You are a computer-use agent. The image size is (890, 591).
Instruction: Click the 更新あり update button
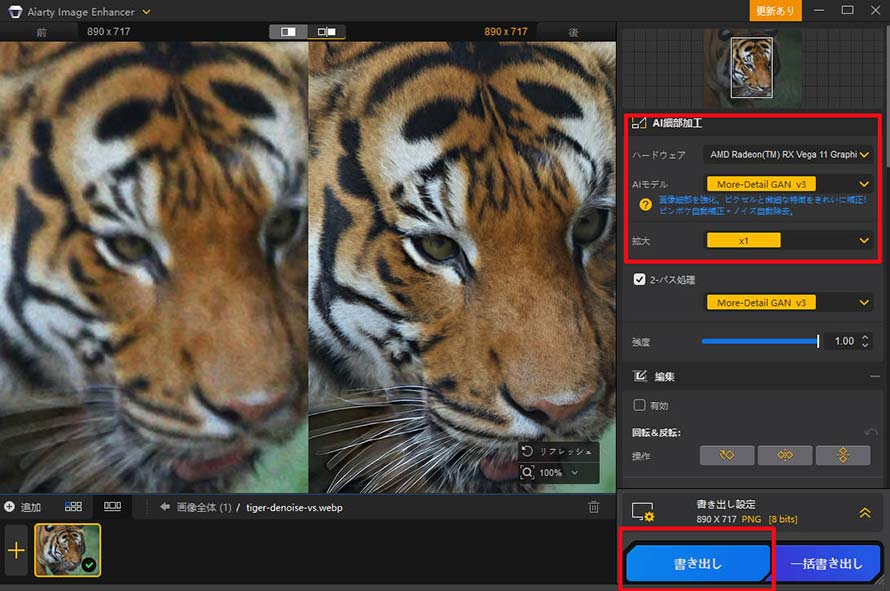pyautogui.click(x=775, y=11)
